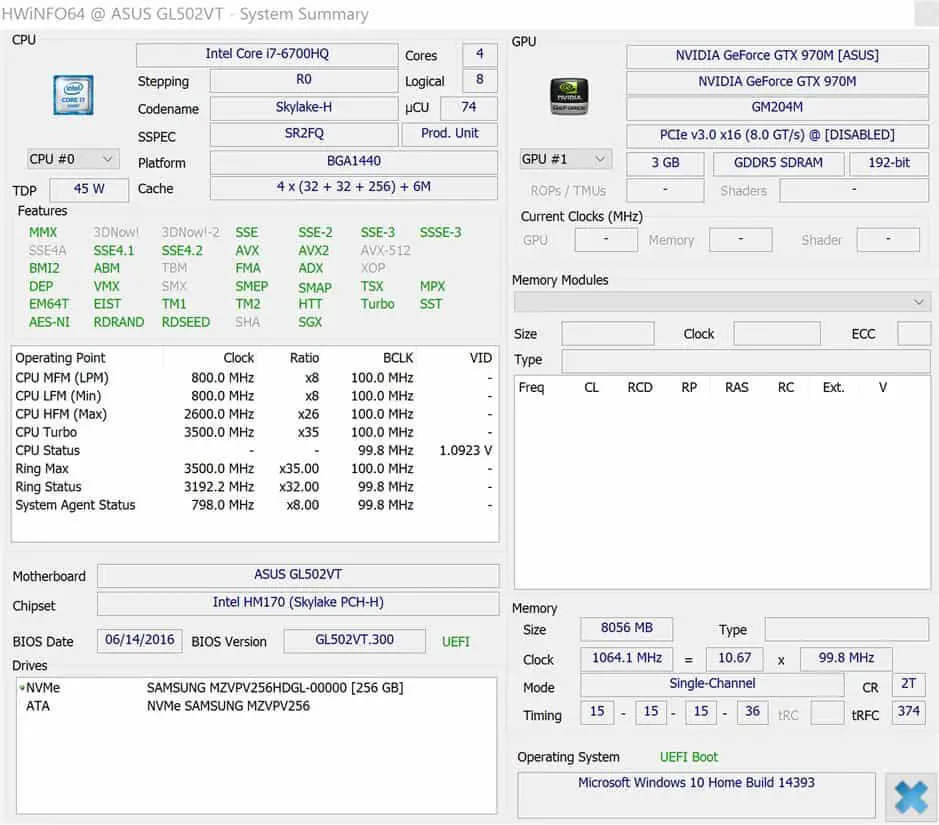Click the NVMe drive bullet indicator
Viewport: 939px width, 825px height.
[22, 688]
